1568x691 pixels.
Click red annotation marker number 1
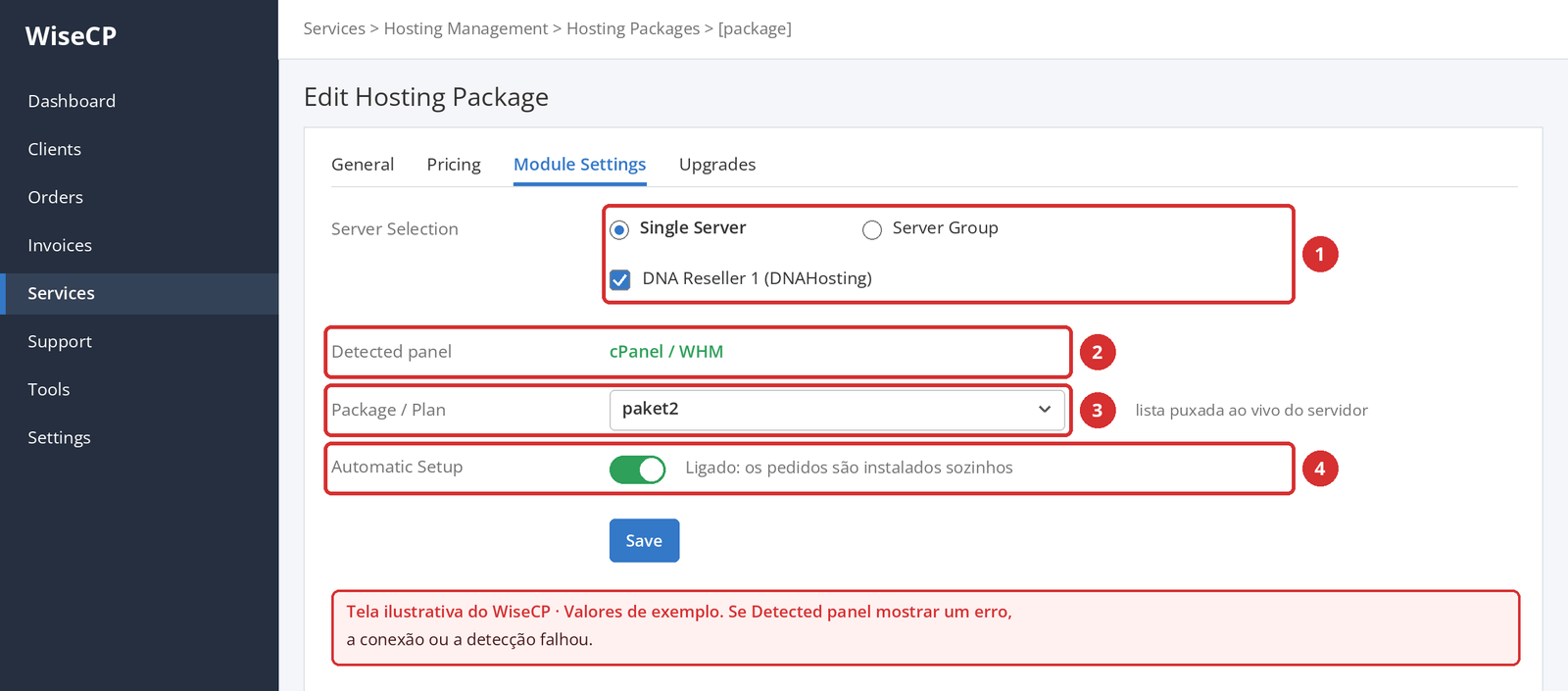(x=1319, y=255)
